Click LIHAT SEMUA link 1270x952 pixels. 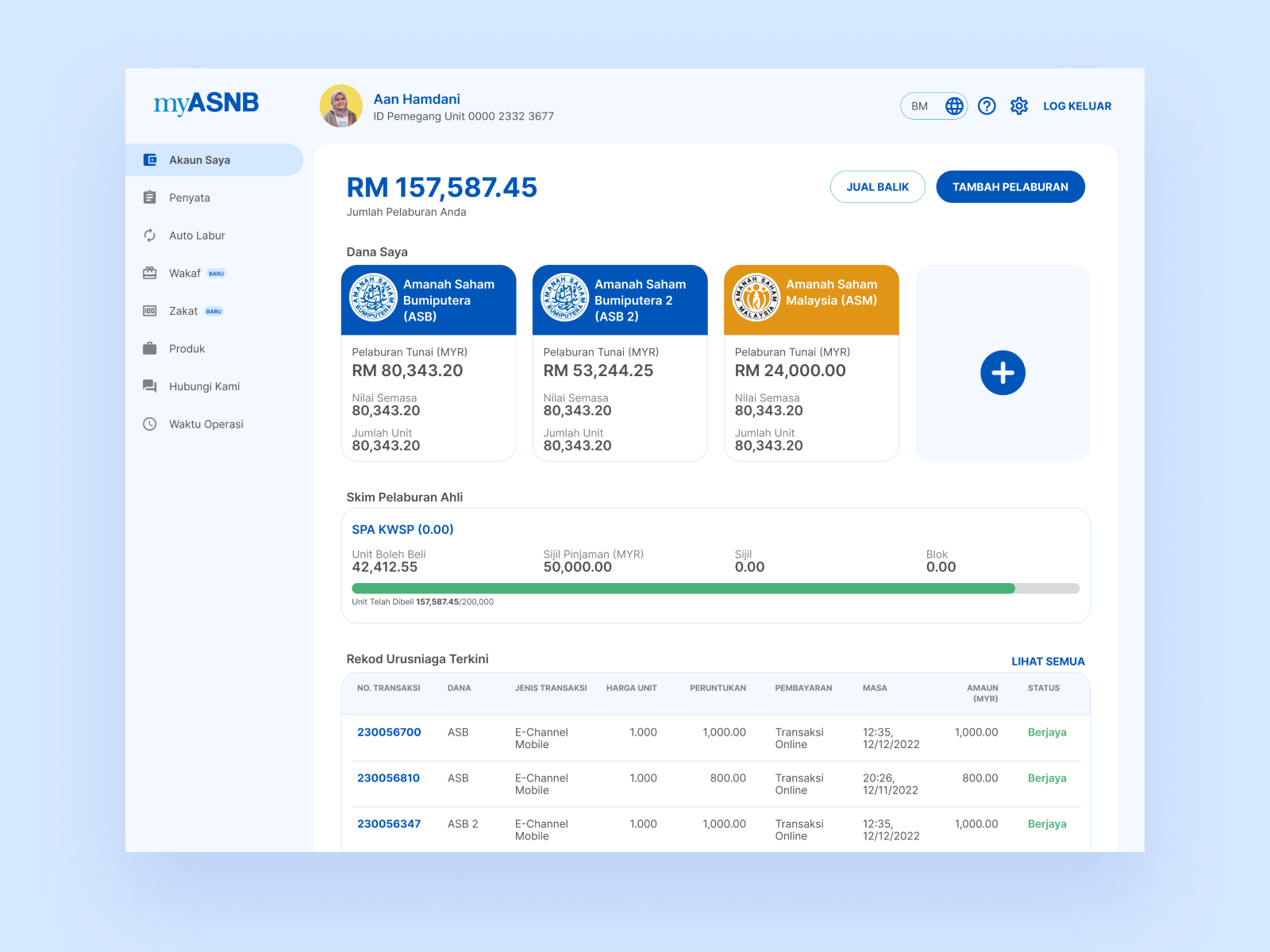point(1048,662)
